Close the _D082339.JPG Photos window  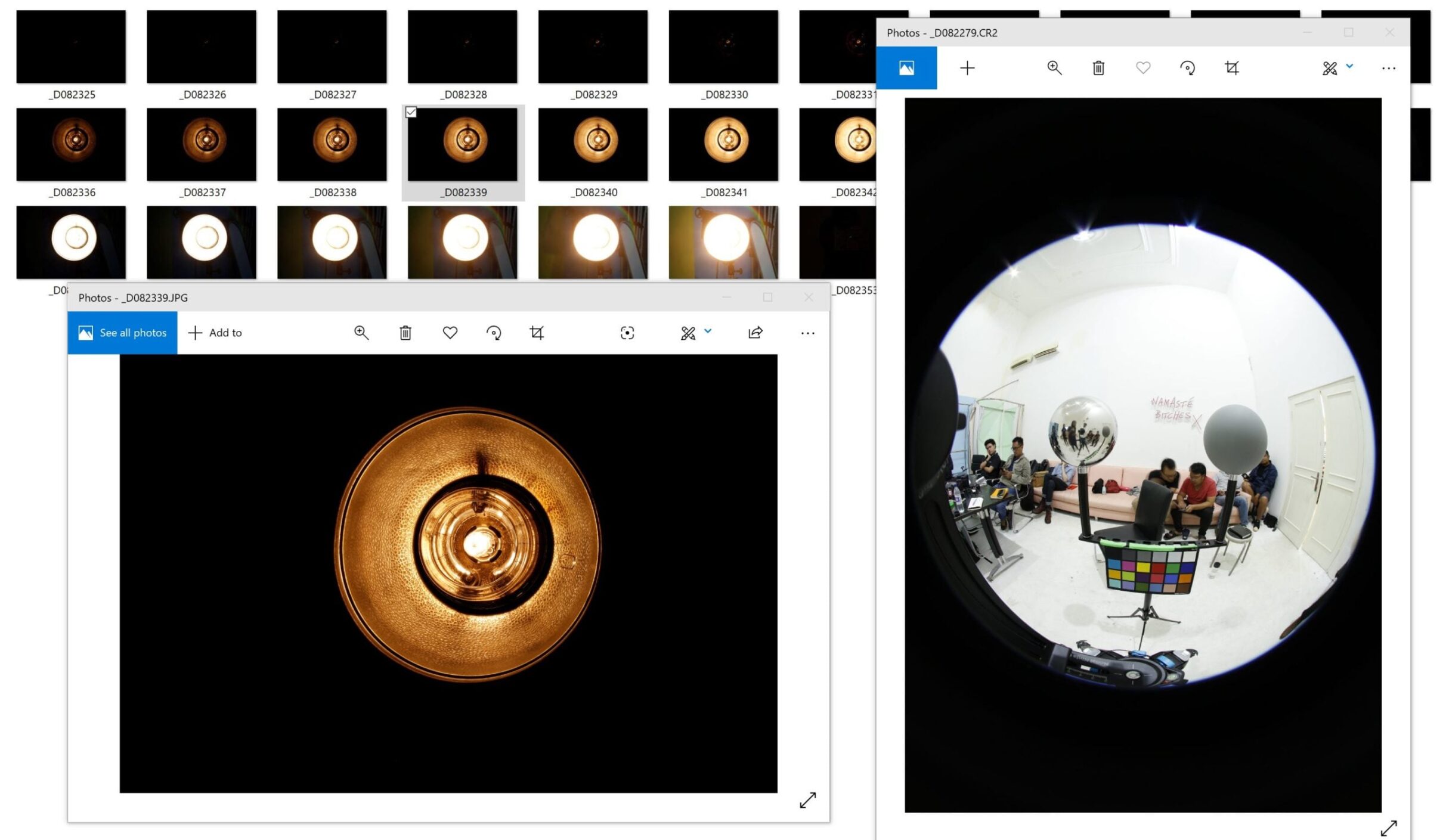pos(809,297)
